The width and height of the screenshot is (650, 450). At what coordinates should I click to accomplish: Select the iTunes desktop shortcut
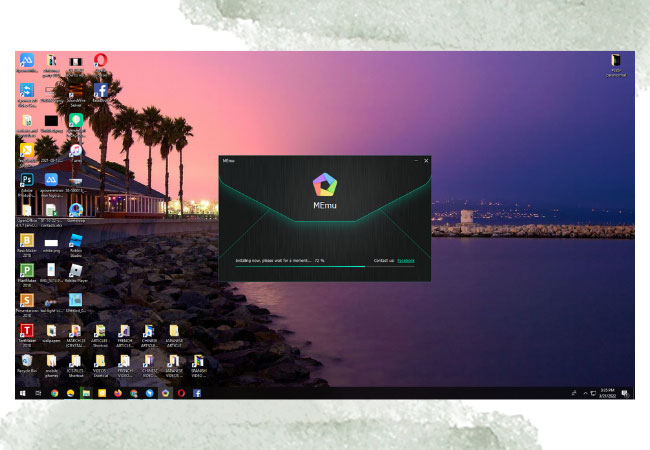tap(76, 151)
